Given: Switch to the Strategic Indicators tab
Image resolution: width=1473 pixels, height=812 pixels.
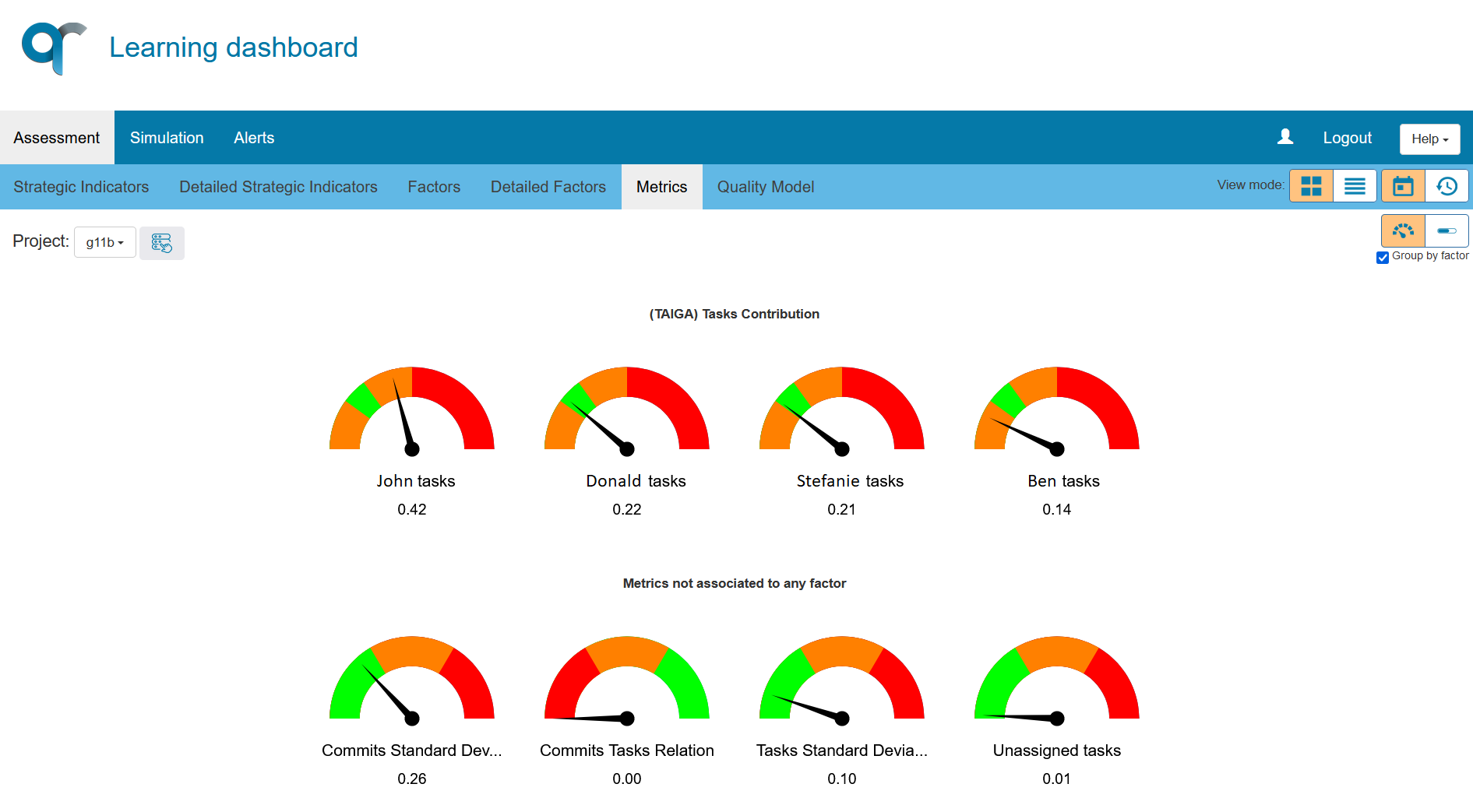Looking at the screenshot, I should [81, 187].
